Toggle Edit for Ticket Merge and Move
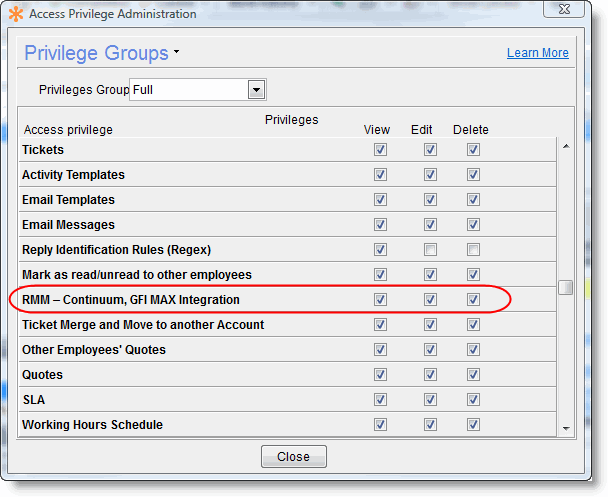Screen dimensions: 608x497 pyautogui.click(x=430, y=325)
